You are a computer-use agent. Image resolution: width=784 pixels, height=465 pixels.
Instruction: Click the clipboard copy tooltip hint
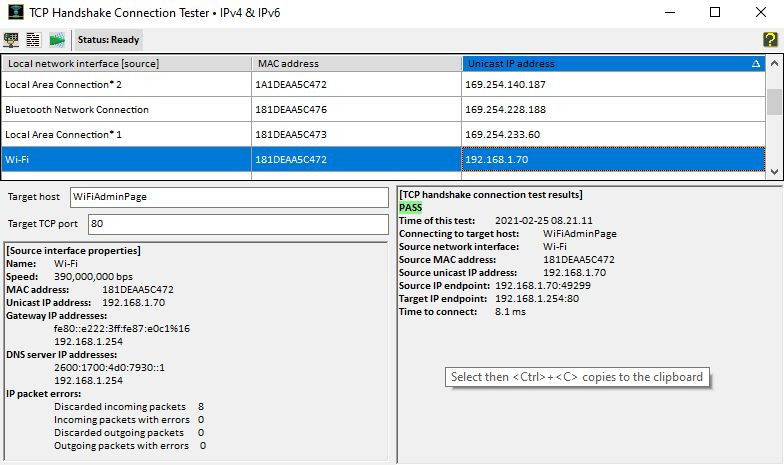click(577, 377)
